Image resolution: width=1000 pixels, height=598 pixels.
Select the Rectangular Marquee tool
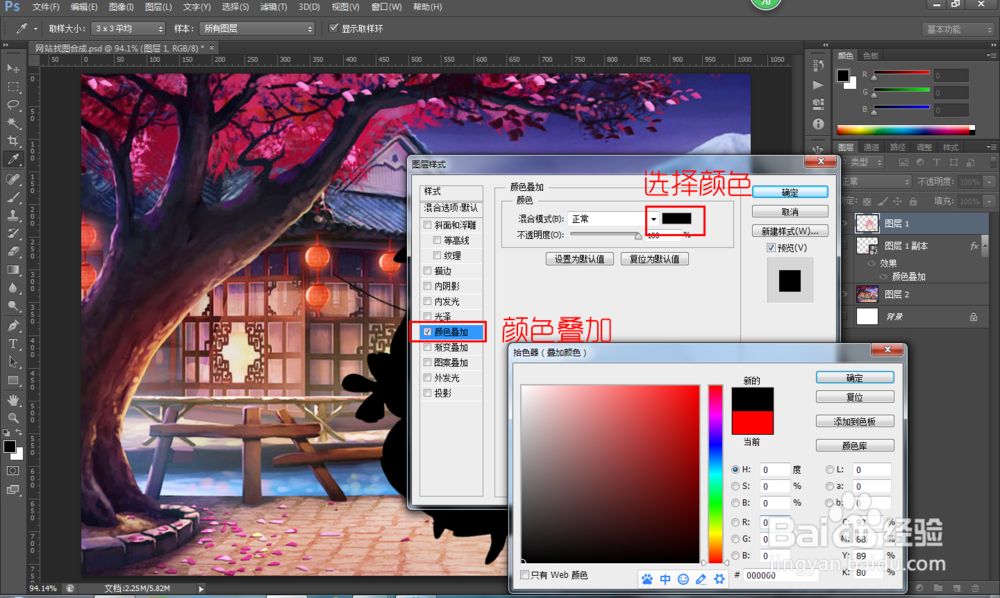(x=13, y=87)
